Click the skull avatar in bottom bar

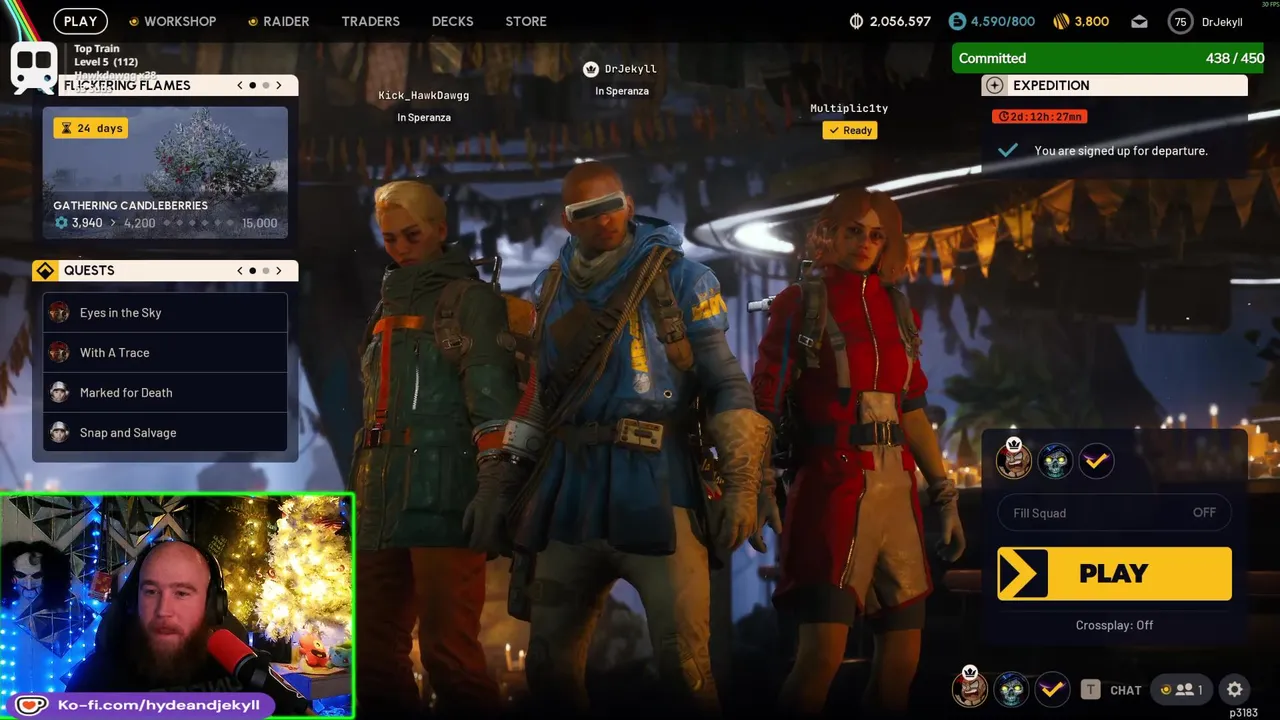(x=1011, y=689)
